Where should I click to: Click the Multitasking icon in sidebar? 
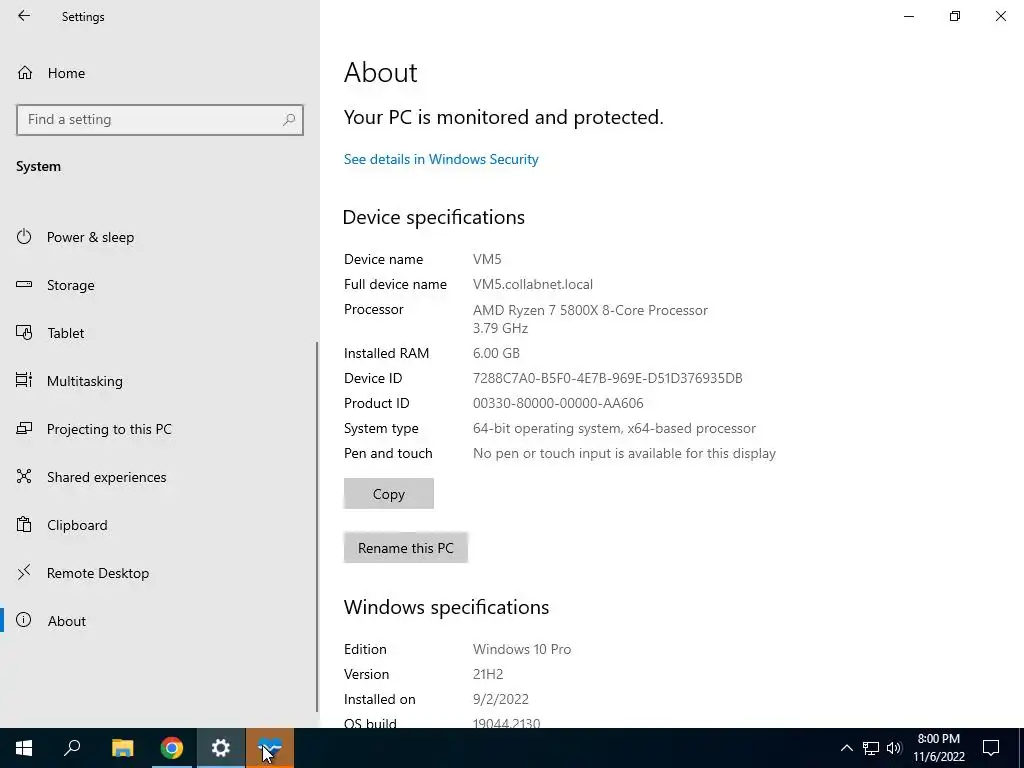(24, 380)
